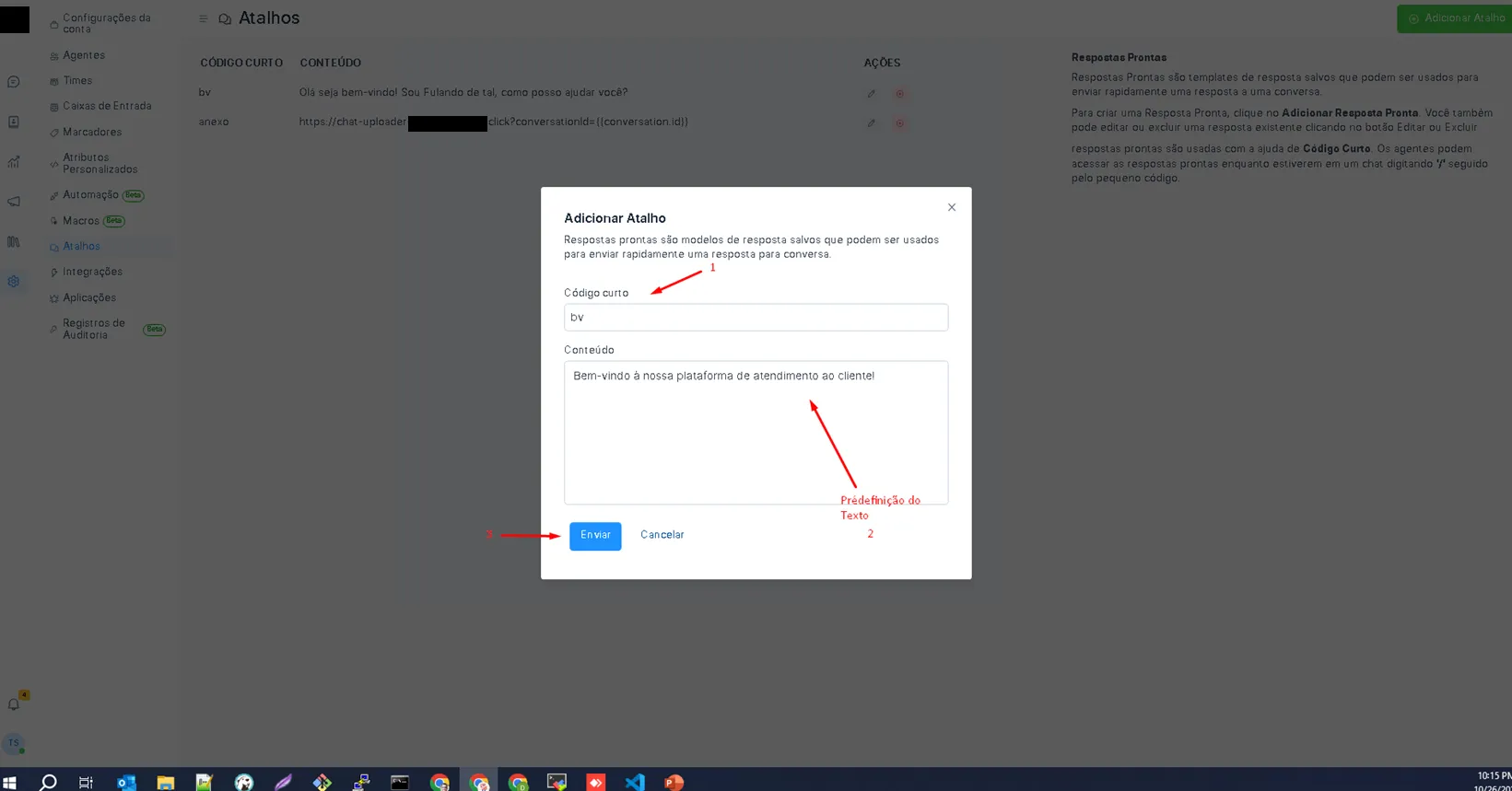Open the reports chart icon in left rail
Image resolution: width=1512 pixels, height=791 pixels.
pyautogui.click(x=14, y=162)
